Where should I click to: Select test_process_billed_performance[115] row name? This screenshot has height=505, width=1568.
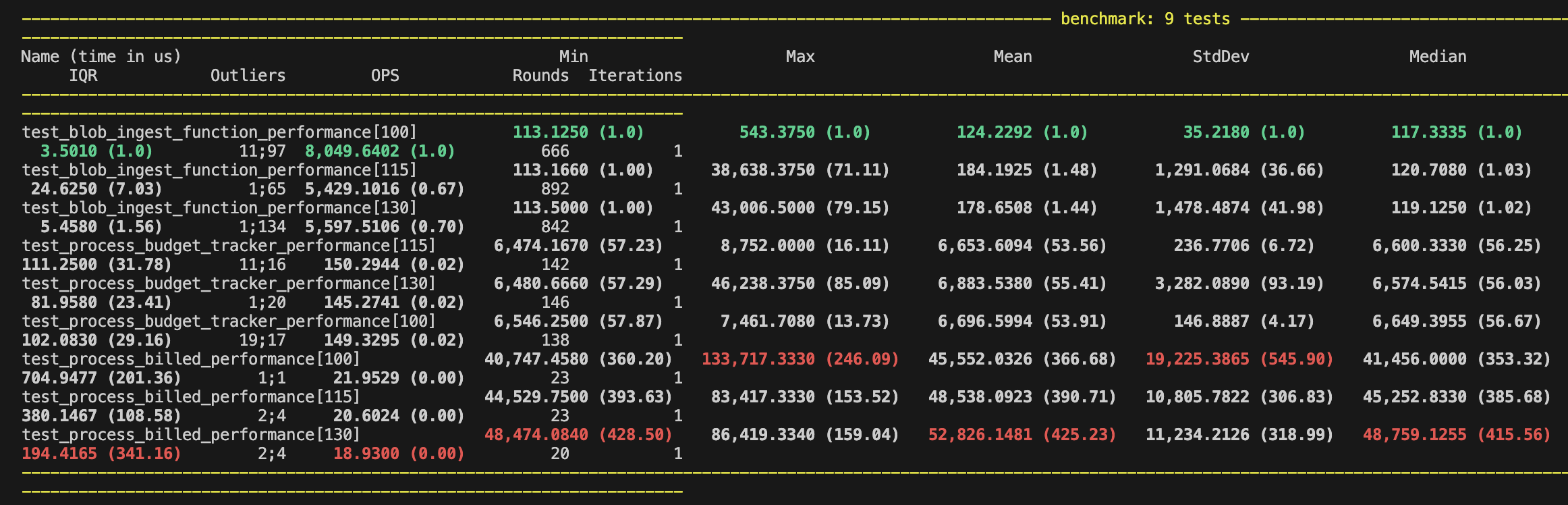[191, 397]
